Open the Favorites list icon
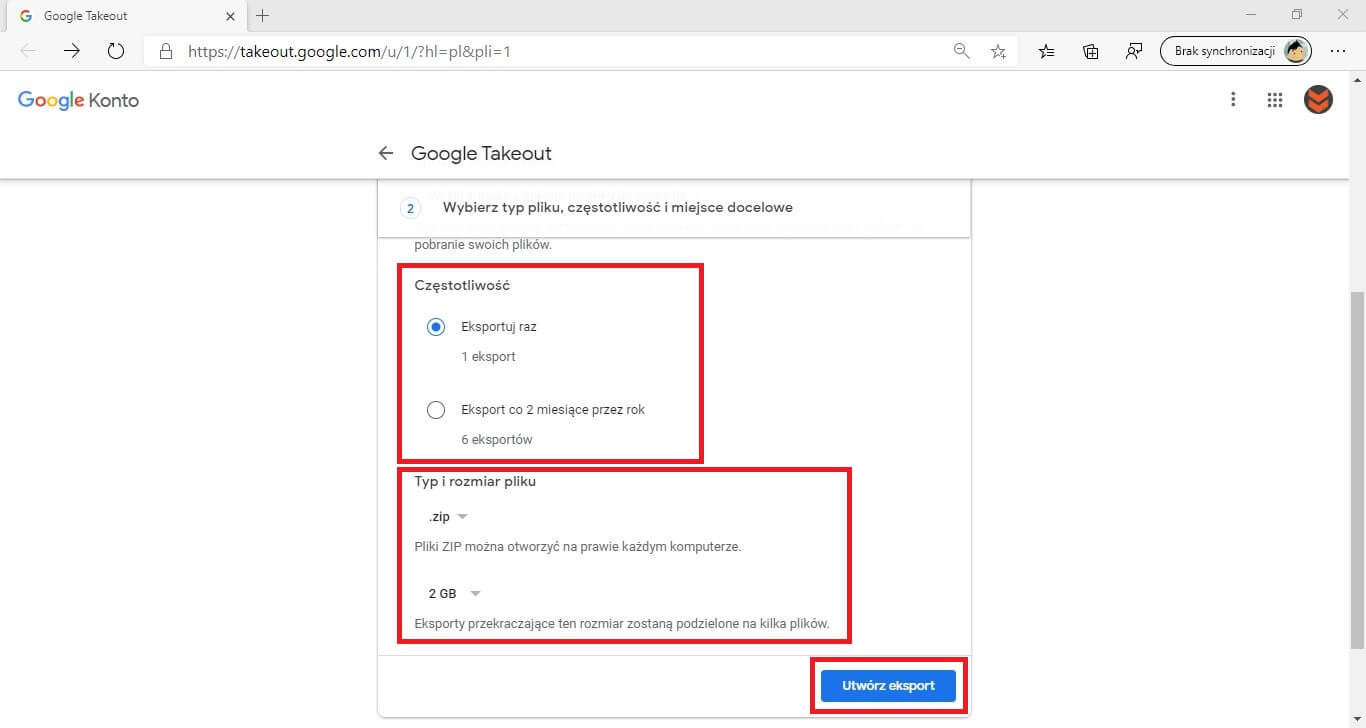 [x=1046, y=51]
